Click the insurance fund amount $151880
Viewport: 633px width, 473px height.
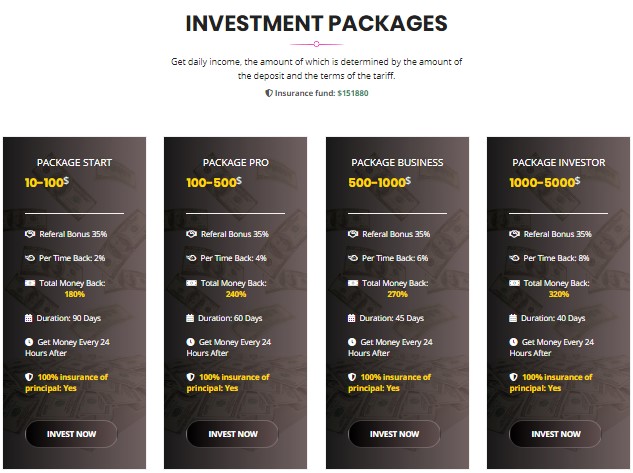353,93
